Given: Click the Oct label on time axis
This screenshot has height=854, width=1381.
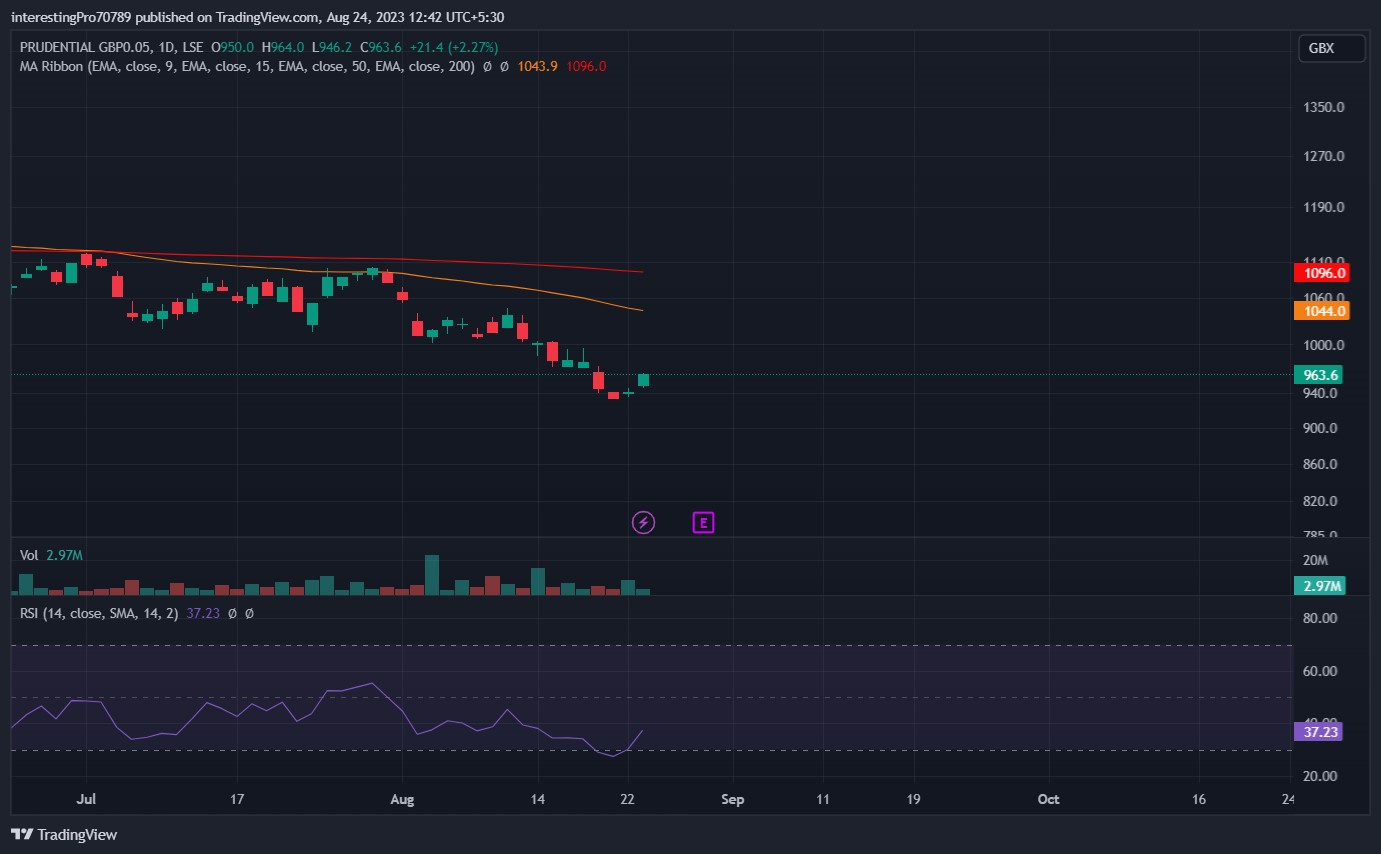Looking at the screenshot, I should [x=1048, y=800].
